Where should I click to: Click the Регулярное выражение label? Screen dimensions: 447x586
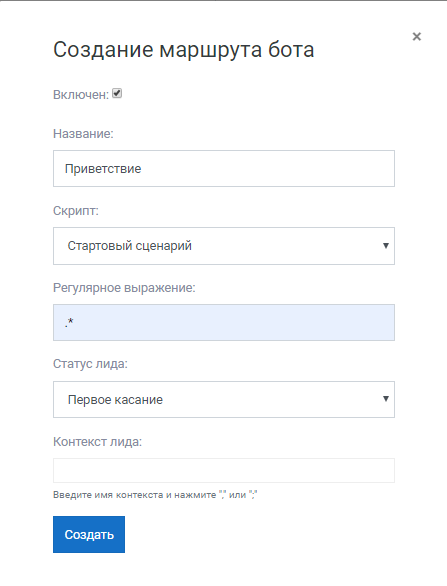124,288
